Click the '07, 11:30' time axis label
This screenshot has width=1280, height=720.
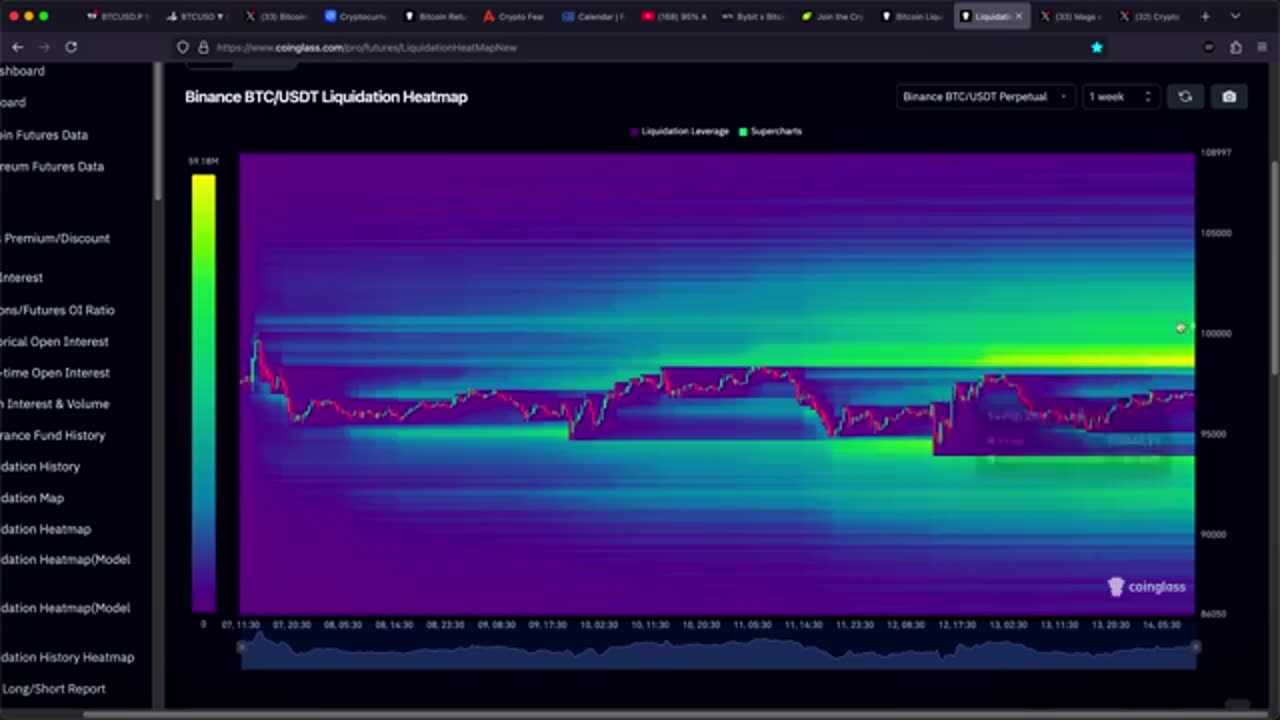pos(241,625)
